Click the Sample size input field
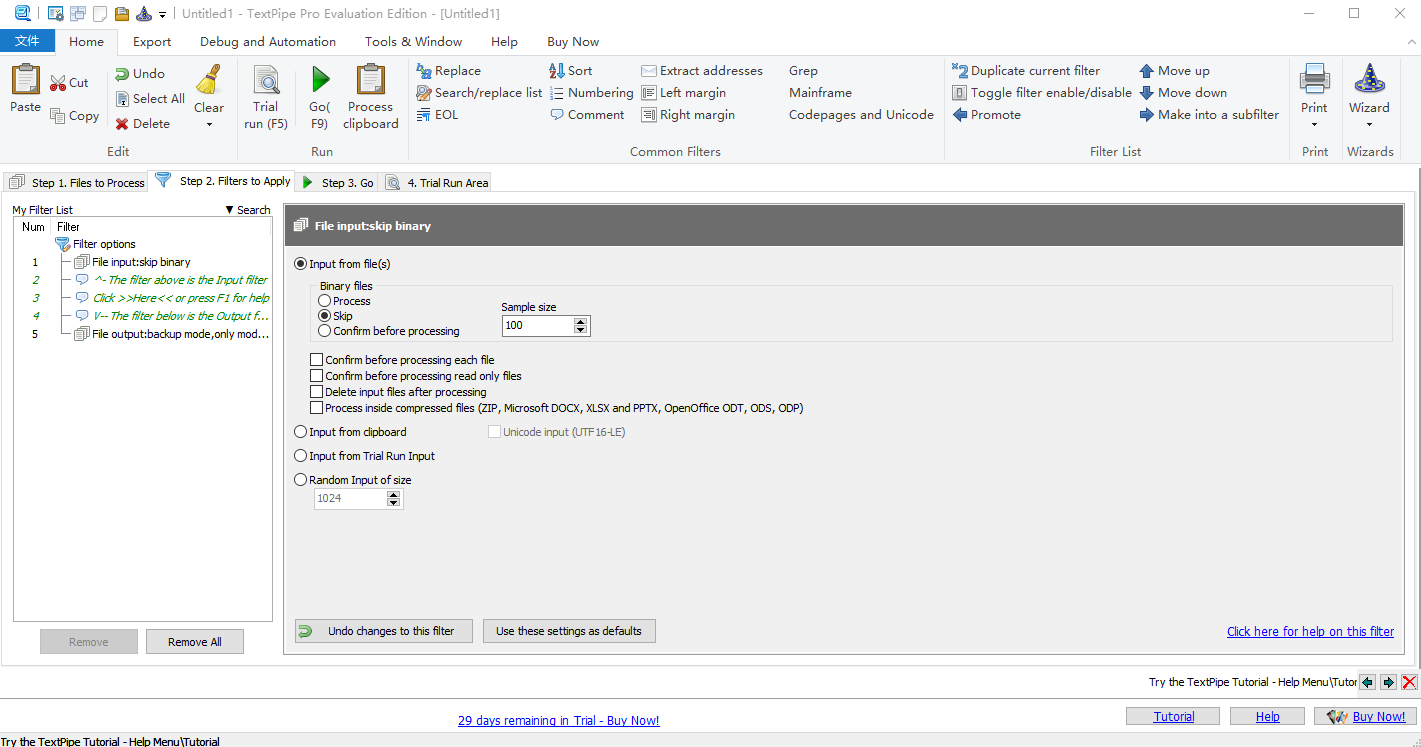 click(x=537, y=326)
